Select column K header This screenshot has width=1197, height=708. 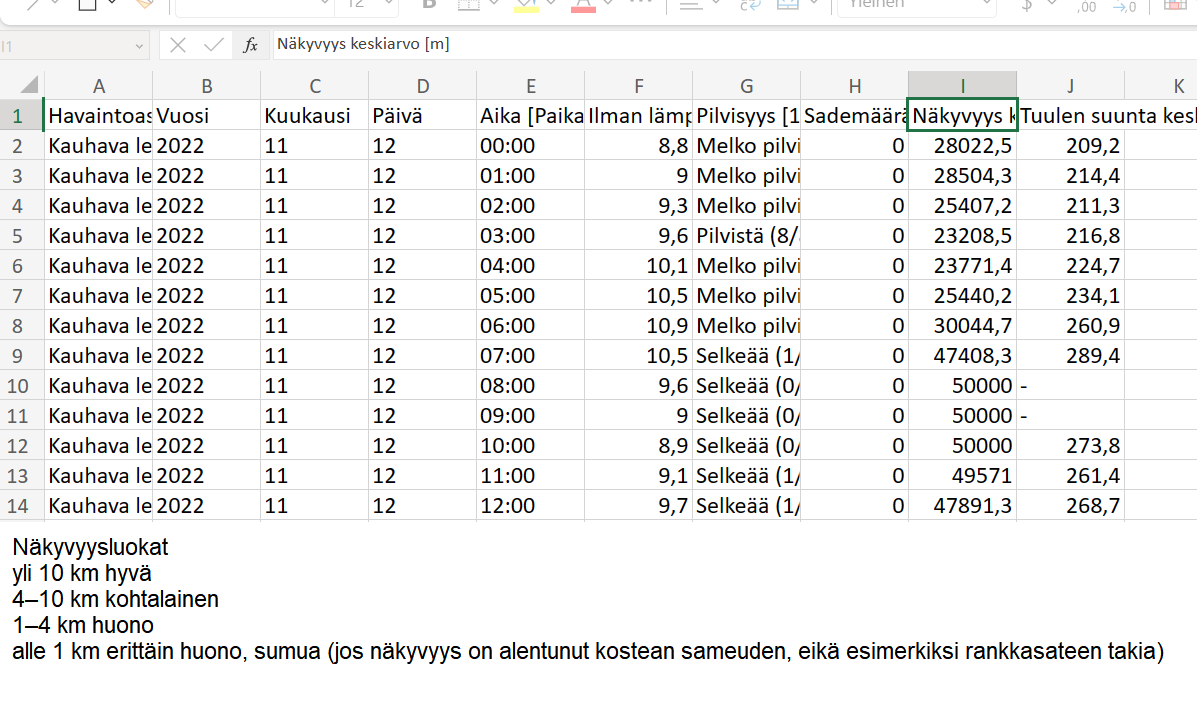coord(1161,86)
